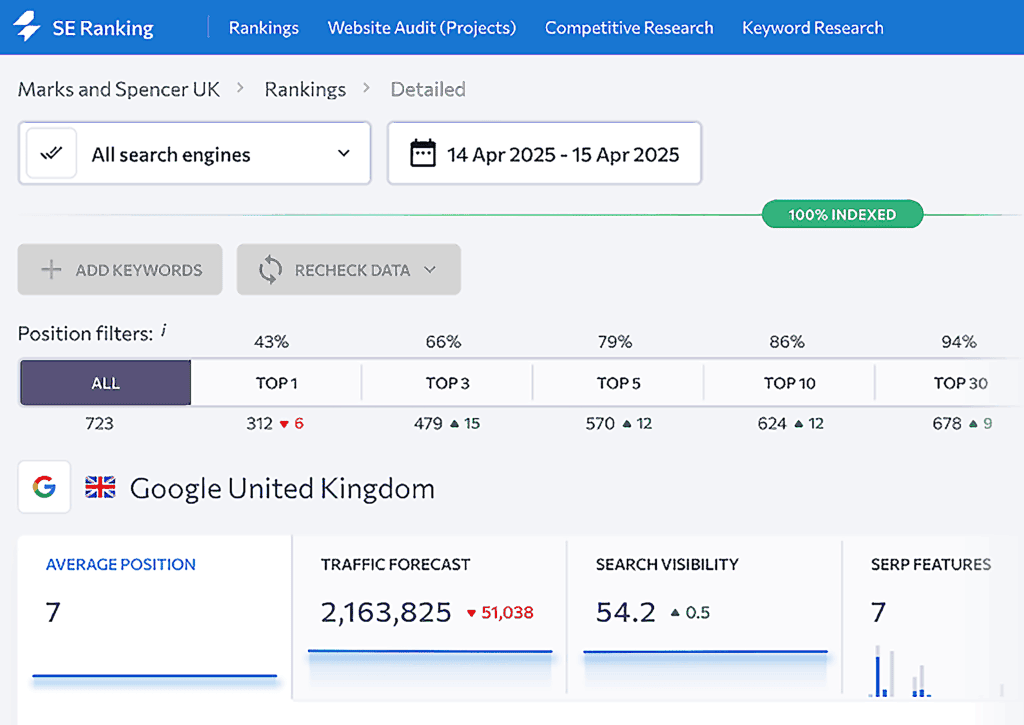The image size is (1024, 725).
Task: Select the TOP 1 position filter
Action: [275, 383]
